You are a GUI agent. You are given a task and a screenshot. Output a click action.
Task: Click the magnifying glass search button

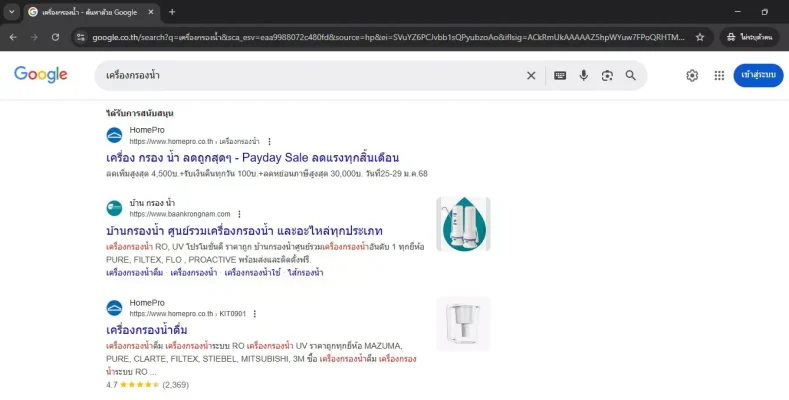(631, 76)
